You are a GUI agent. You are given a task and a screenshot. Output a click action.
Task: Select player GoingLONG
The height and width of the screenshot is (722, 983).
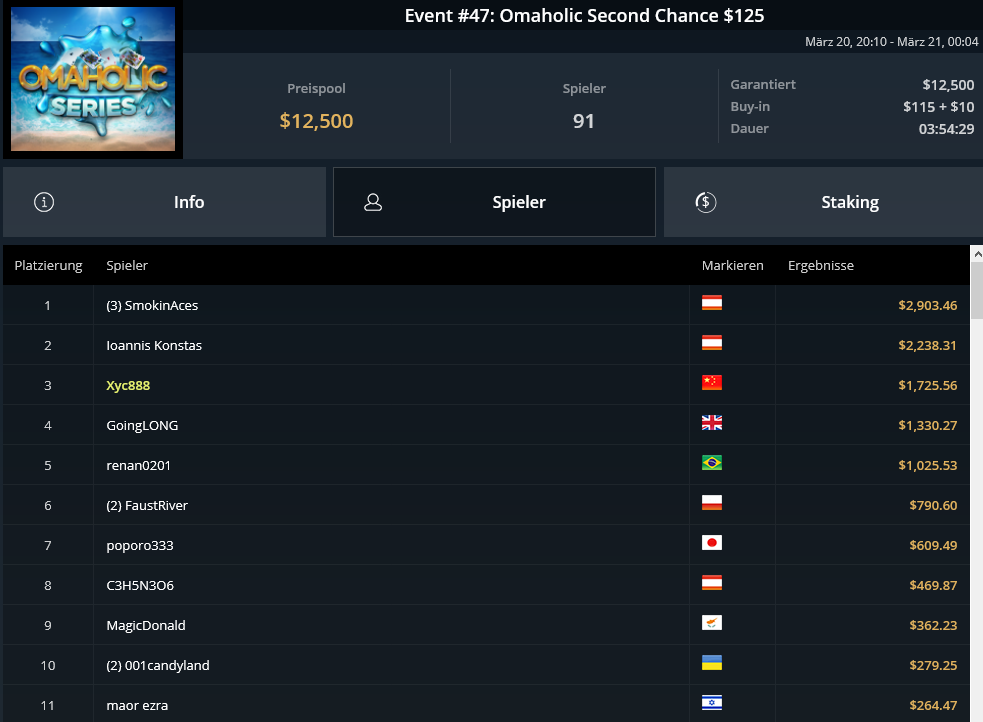[x=142, y=426]
